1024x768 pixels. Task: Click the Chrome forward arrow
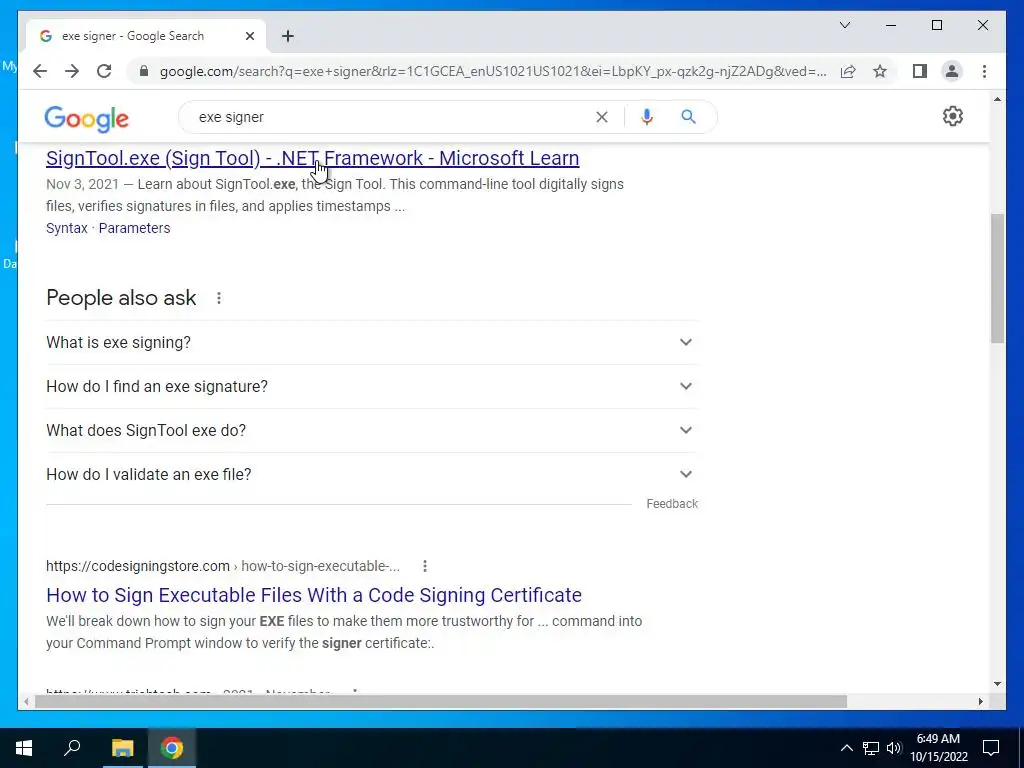(x=72, y=71)
